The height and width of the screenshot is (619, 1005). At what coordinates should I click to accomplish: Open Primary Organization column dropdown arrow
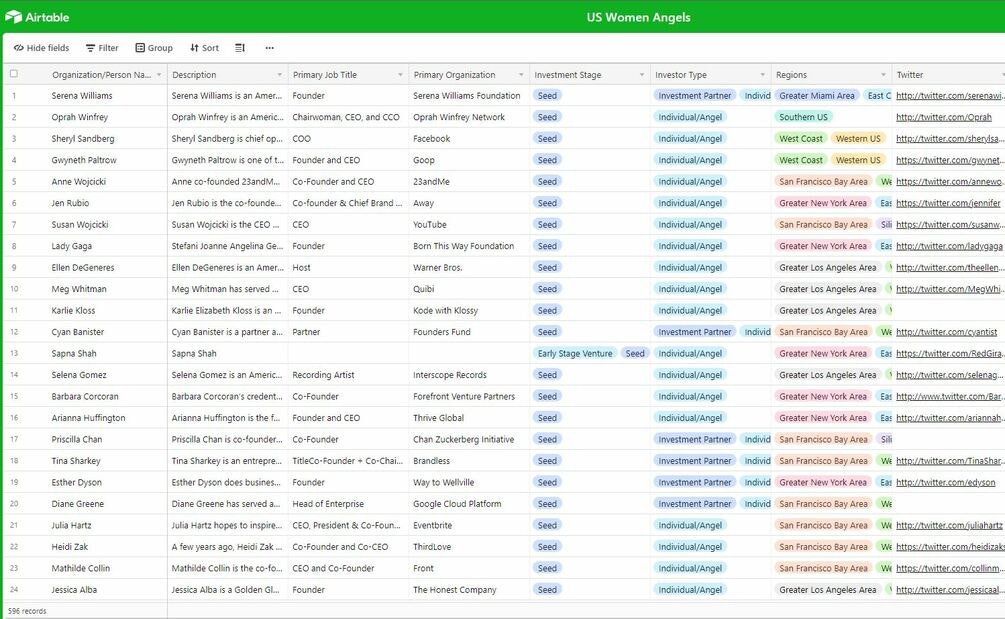coord(521,75)
